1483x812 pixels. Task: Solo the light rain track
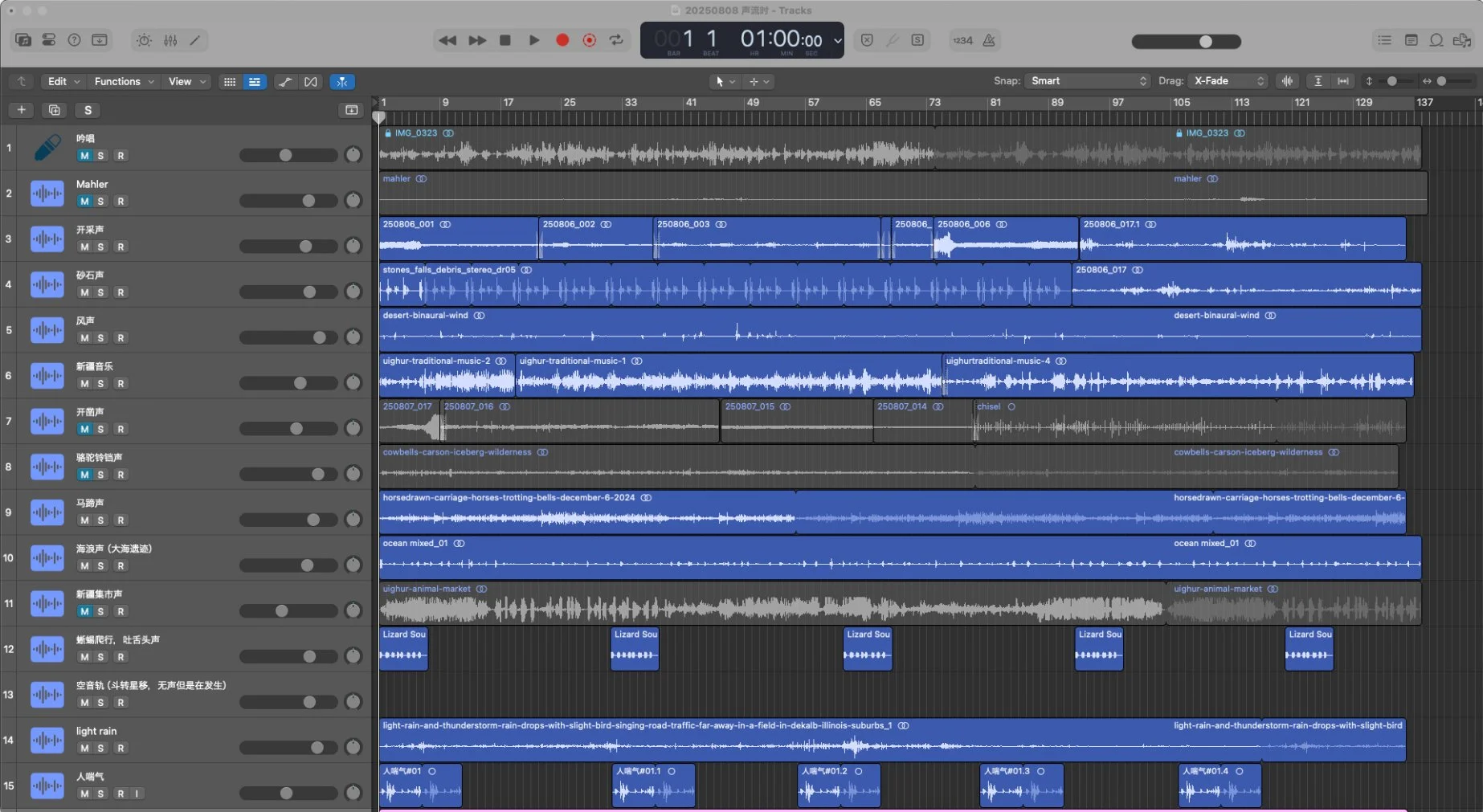coord(101,749)
